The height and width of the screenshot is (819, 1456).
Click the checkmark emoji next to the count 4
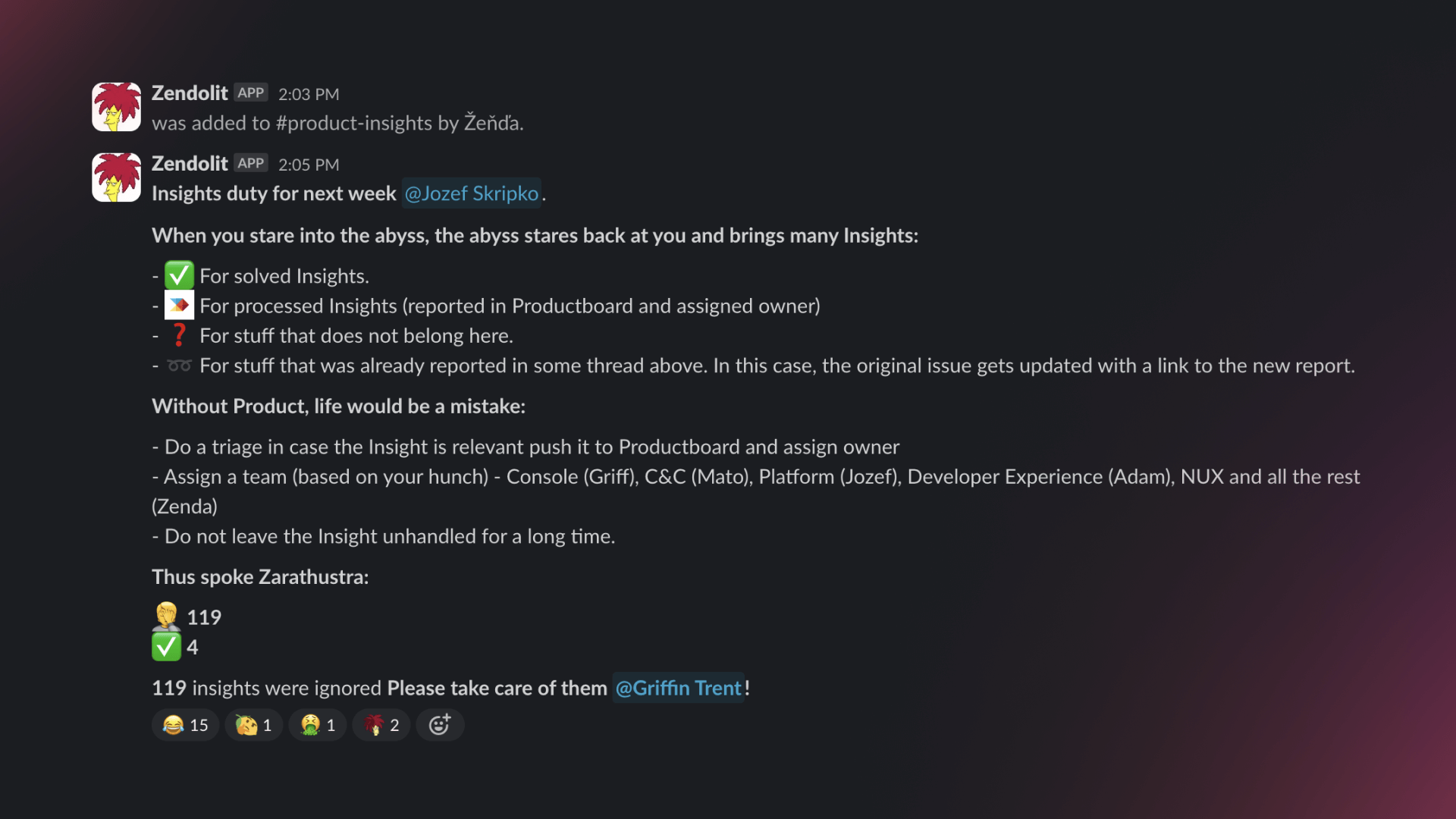tap(168, 647)
